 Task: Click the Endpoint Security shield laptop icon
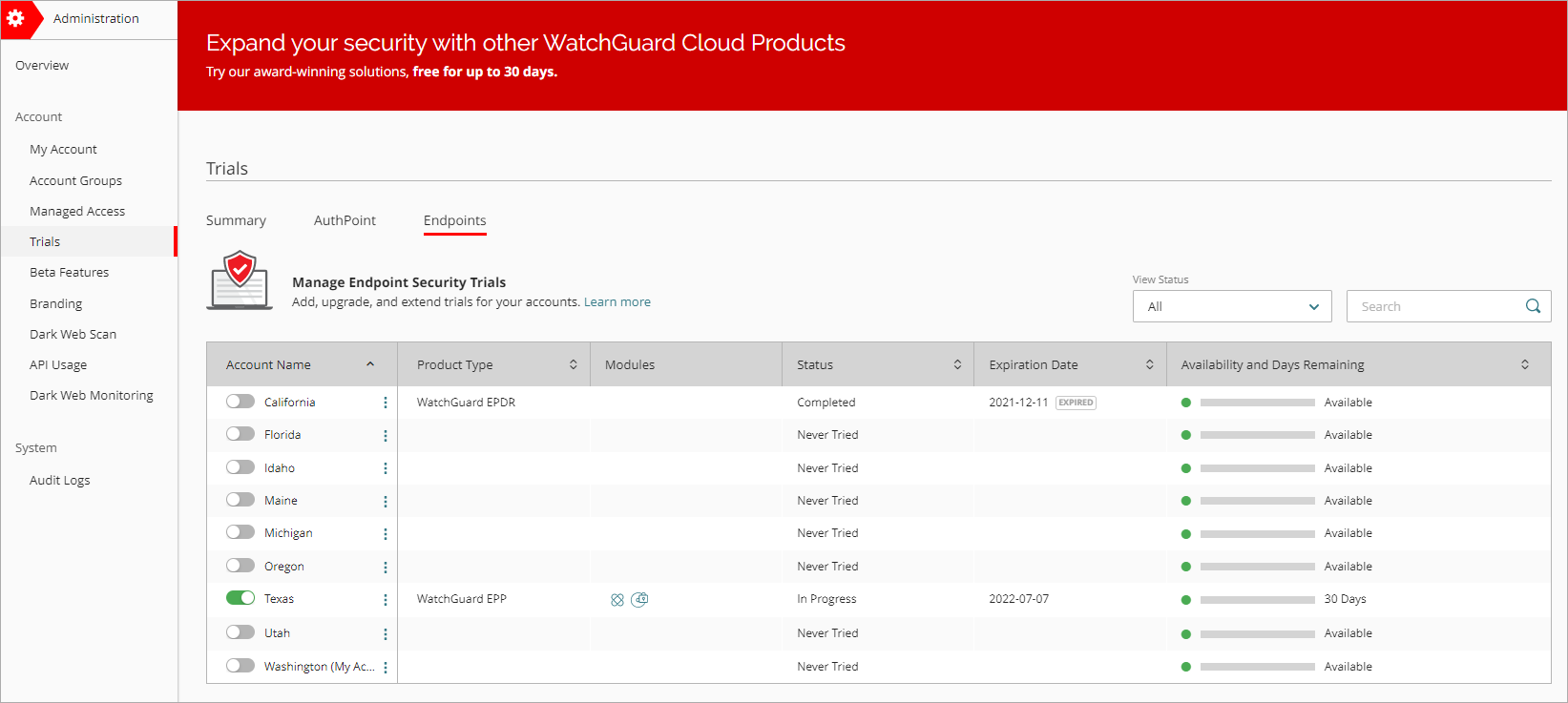(x=240, y=280)
